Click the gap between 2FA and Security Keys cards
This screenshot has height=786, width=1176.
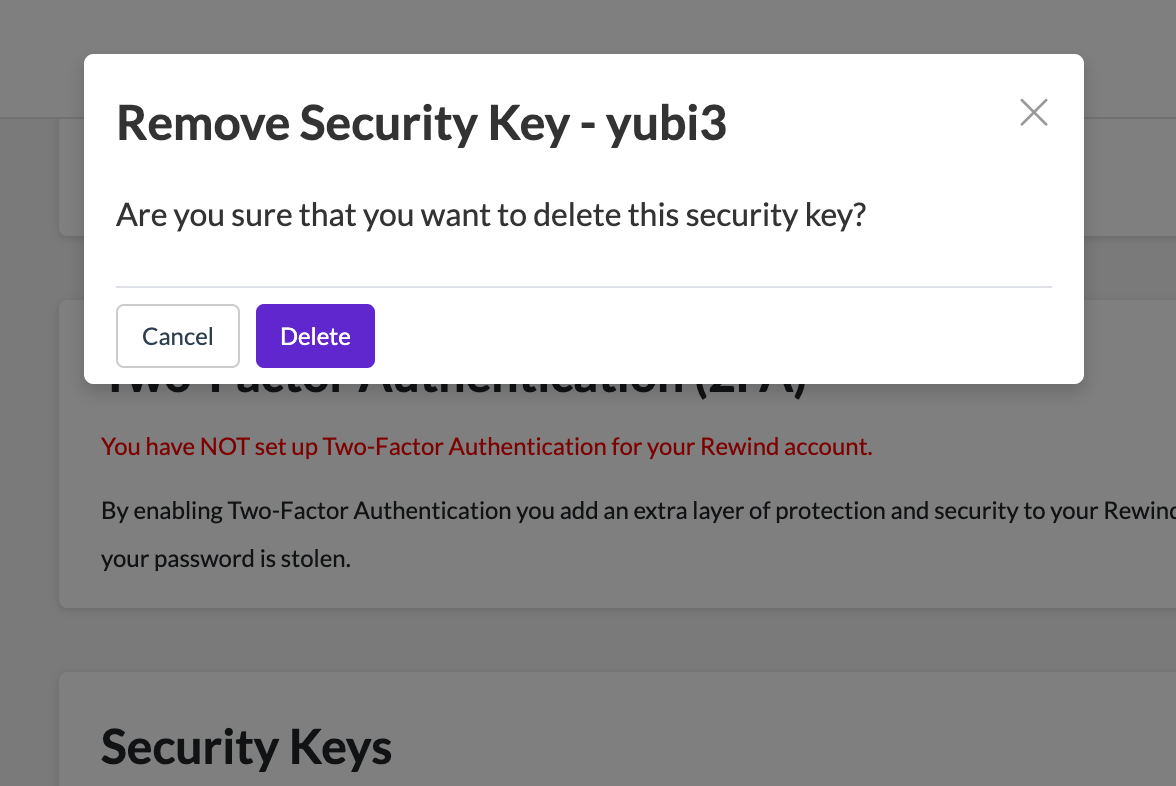(x=600, y=640)
